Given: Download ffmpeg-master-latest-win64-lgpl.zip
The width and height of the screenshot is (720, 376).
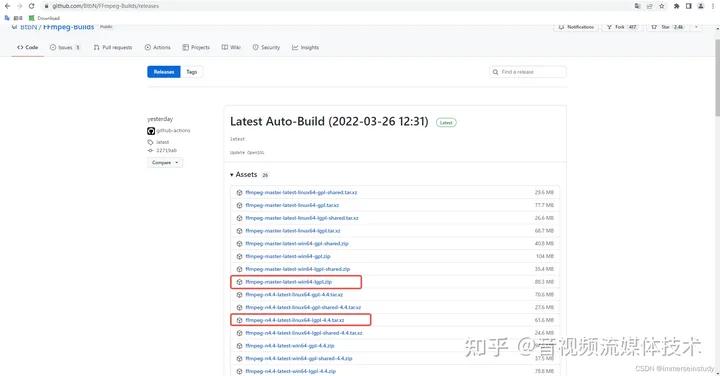Looking at the screenshot, I should click(x=289, y=282).
